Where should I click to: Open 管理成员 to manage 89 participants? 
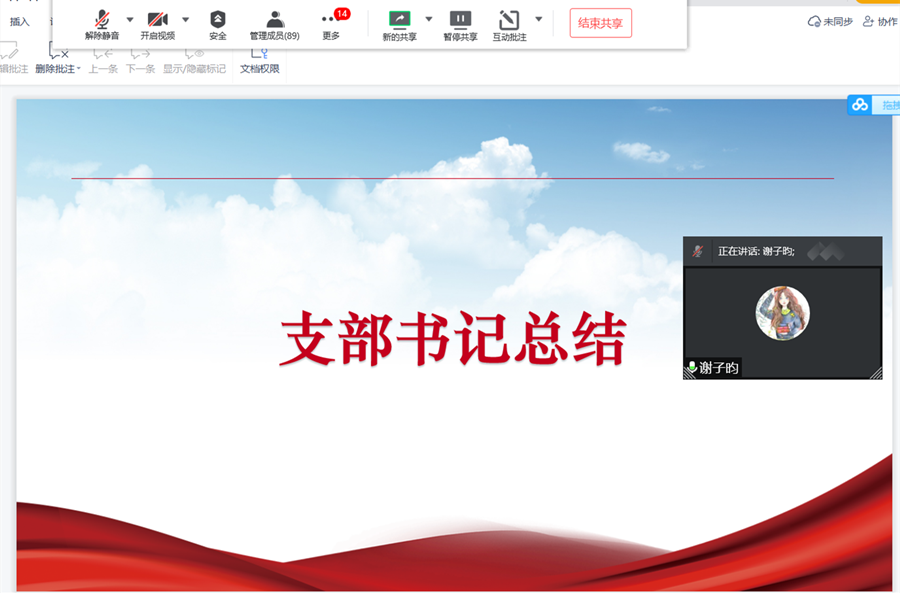[273, 20]
